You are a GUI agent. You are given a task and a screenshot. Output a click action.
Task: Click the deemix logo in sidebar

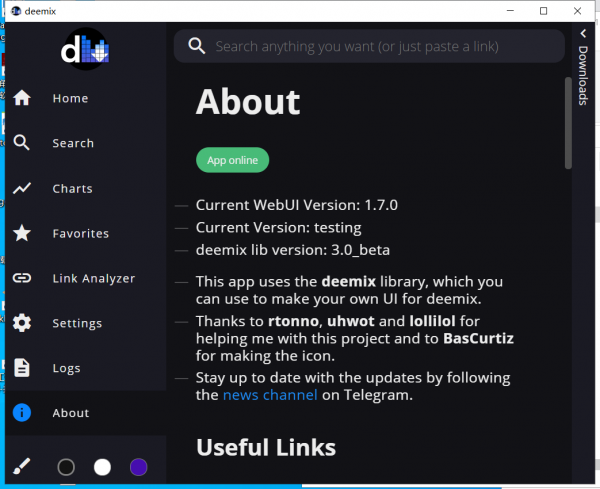tap(85, 49)
